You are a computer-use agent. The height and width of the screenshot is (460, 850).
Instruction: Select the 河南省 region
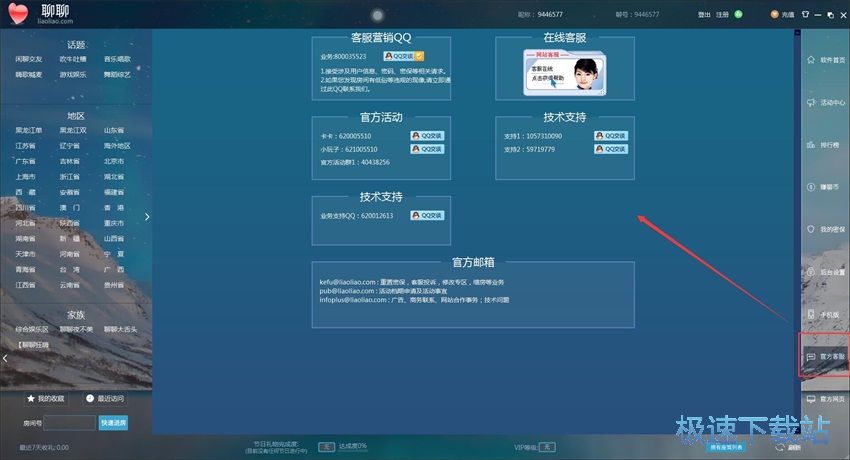coord(69,254)
